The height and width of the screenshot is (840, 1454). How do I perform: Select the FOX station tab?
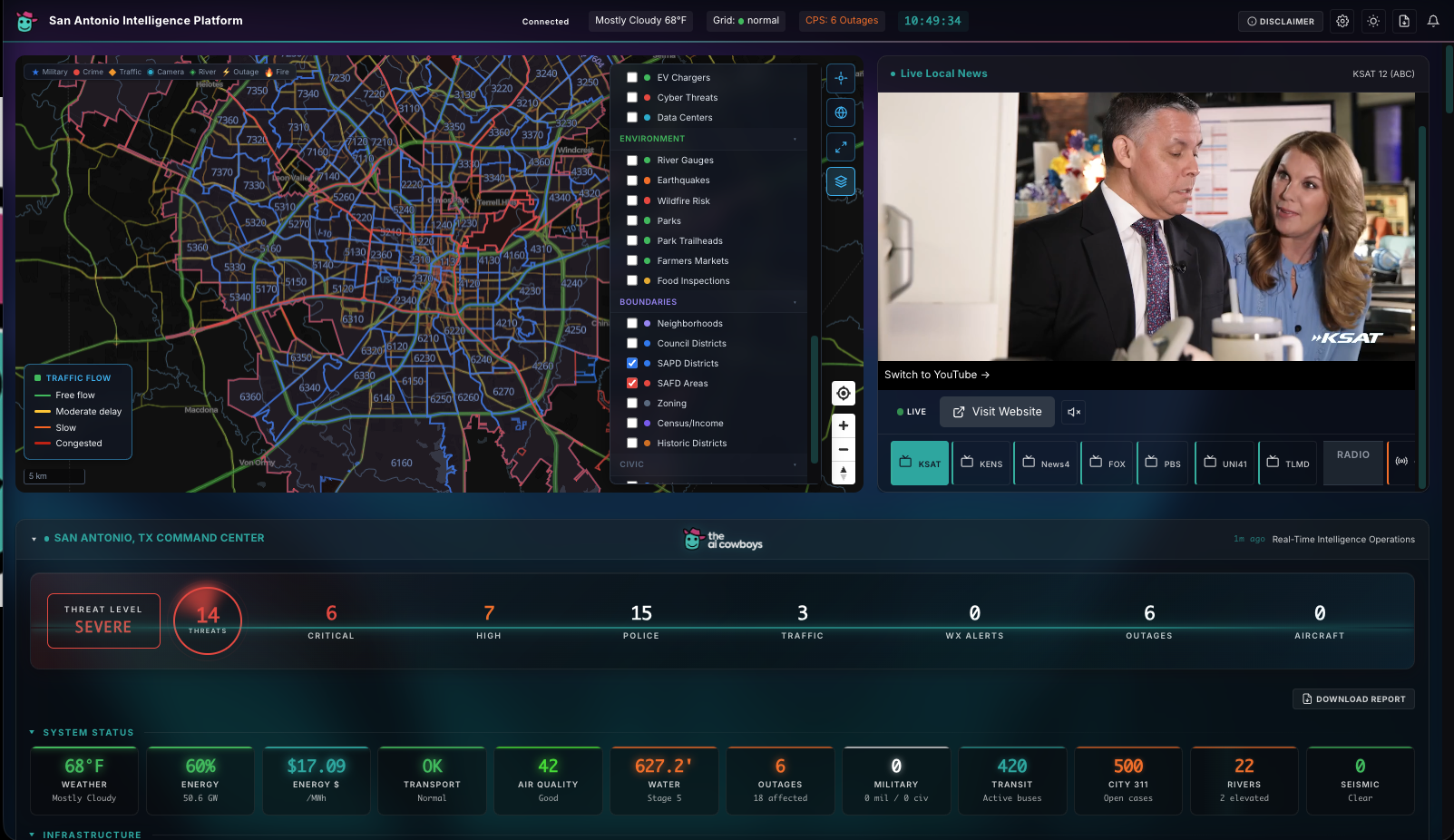tap(1108, 463)
